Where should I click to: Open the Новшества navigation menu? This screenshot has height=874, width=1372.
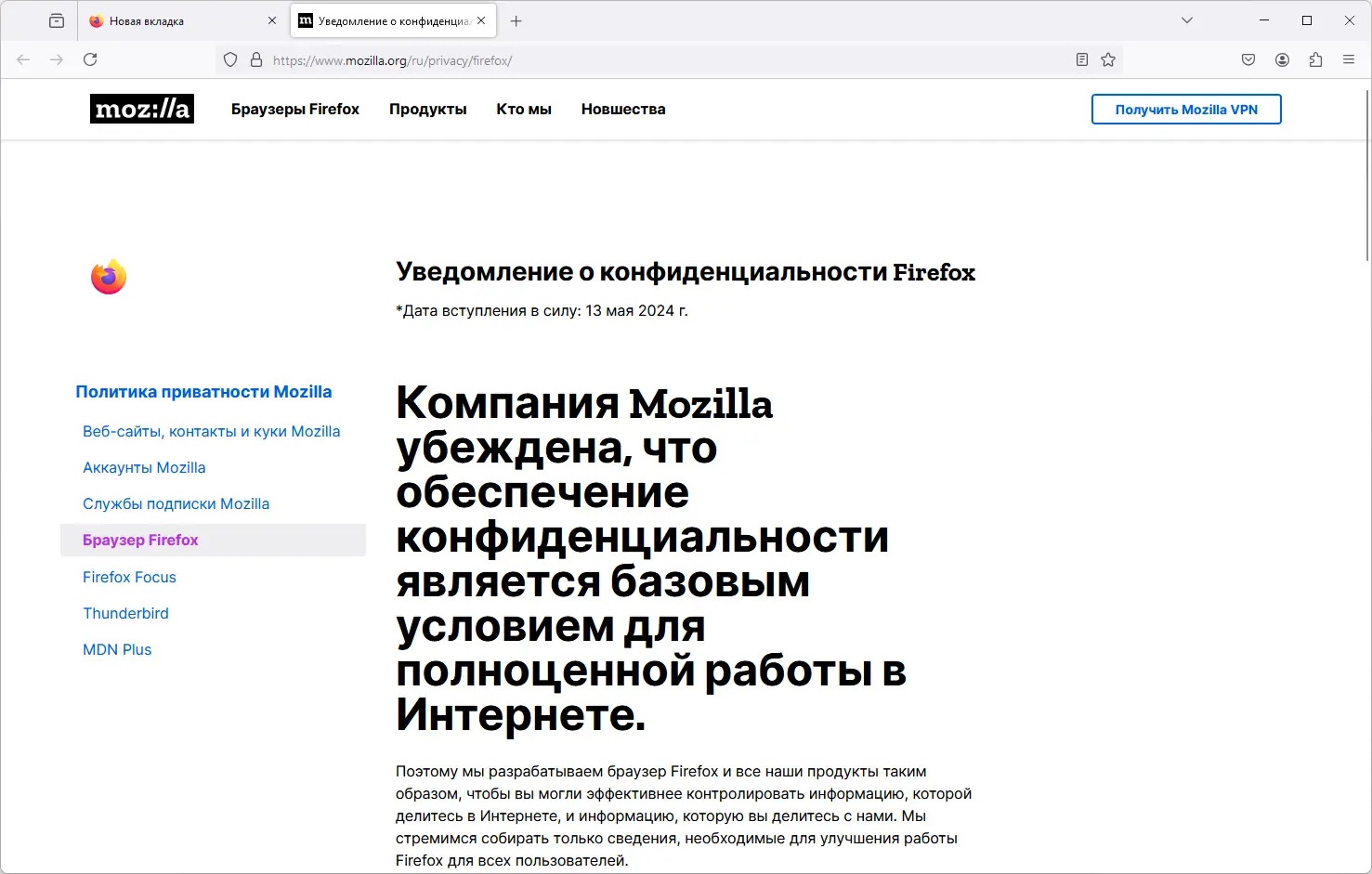(x=623, y=109)
